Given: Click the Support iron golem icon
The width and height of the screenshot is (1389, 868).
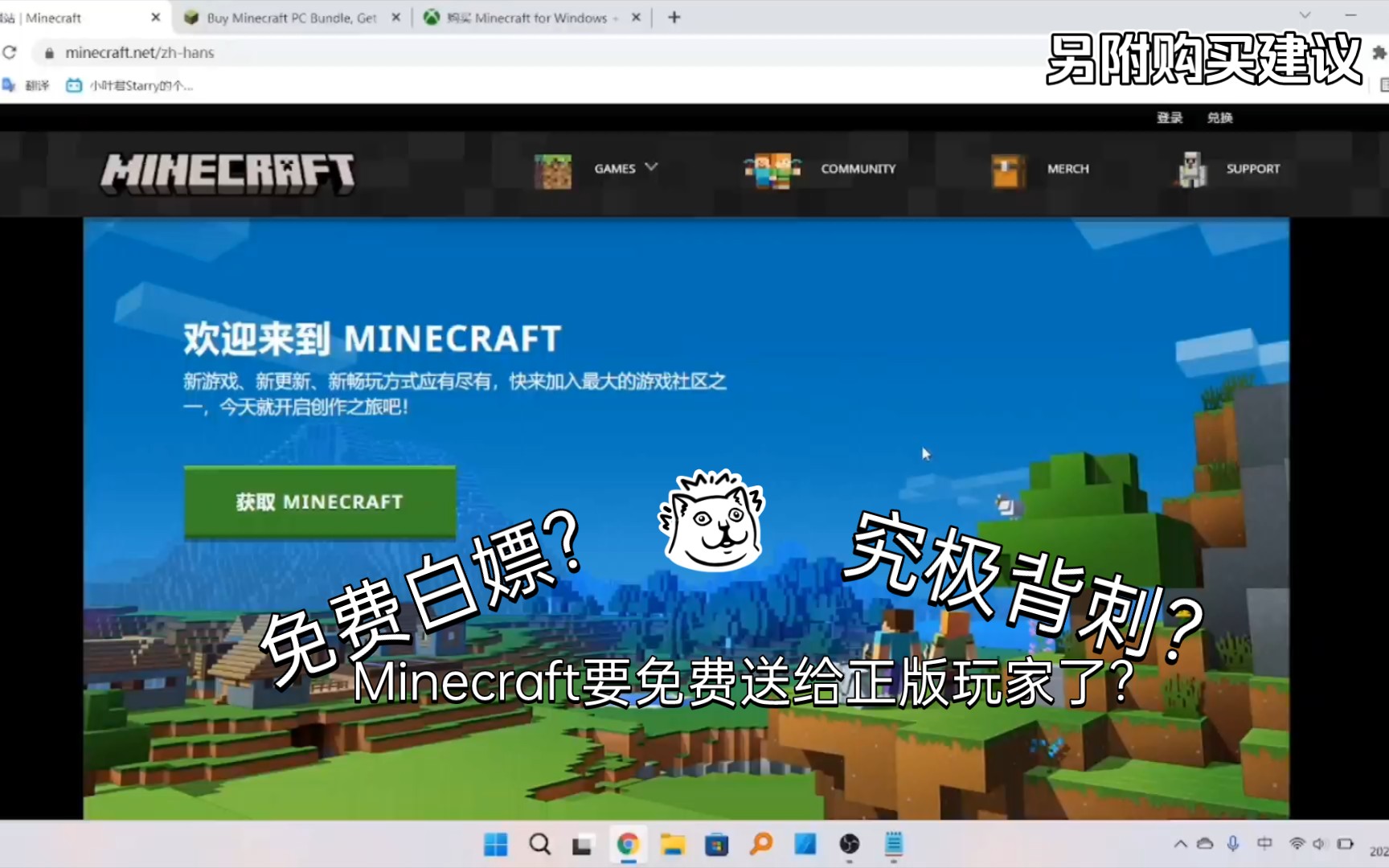Looking at the screenshot, I should click(x=1192, y=170).
